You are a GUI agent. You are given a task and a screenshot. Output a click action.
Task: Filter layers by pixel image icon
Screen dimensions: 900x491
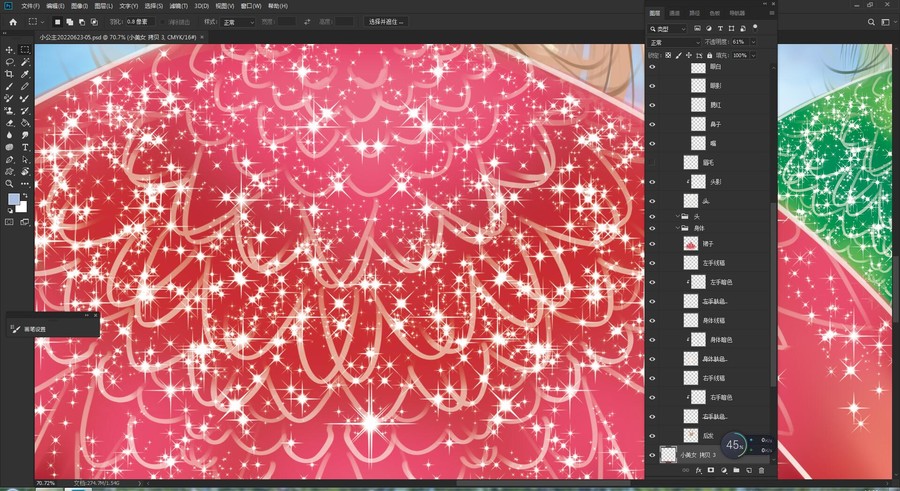[697, 28]
